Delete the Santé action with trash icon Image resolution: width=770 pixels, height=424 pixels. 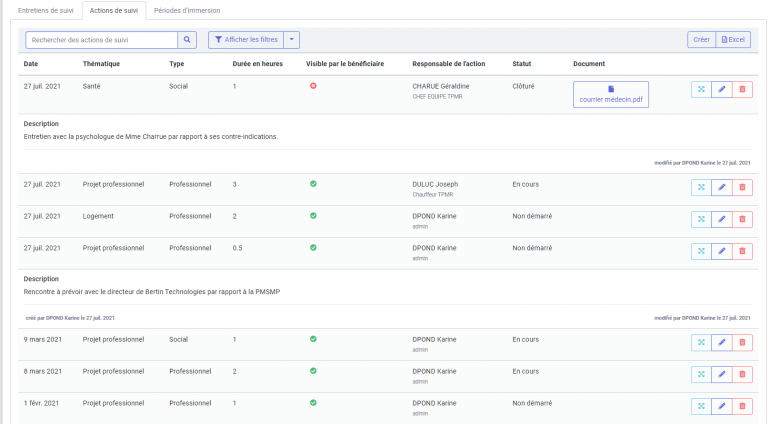[x=742, y=89]
